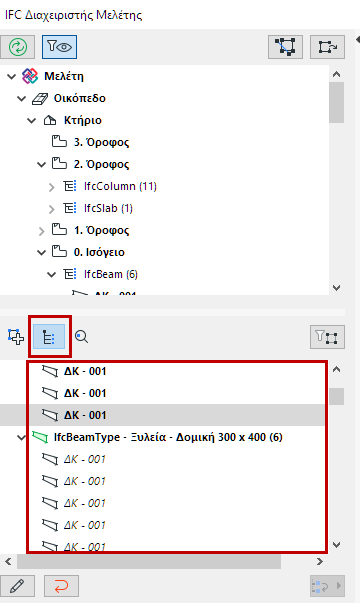Toggle the tree-by-type view button
The image size is (360, 603).
tap(49, 336)
